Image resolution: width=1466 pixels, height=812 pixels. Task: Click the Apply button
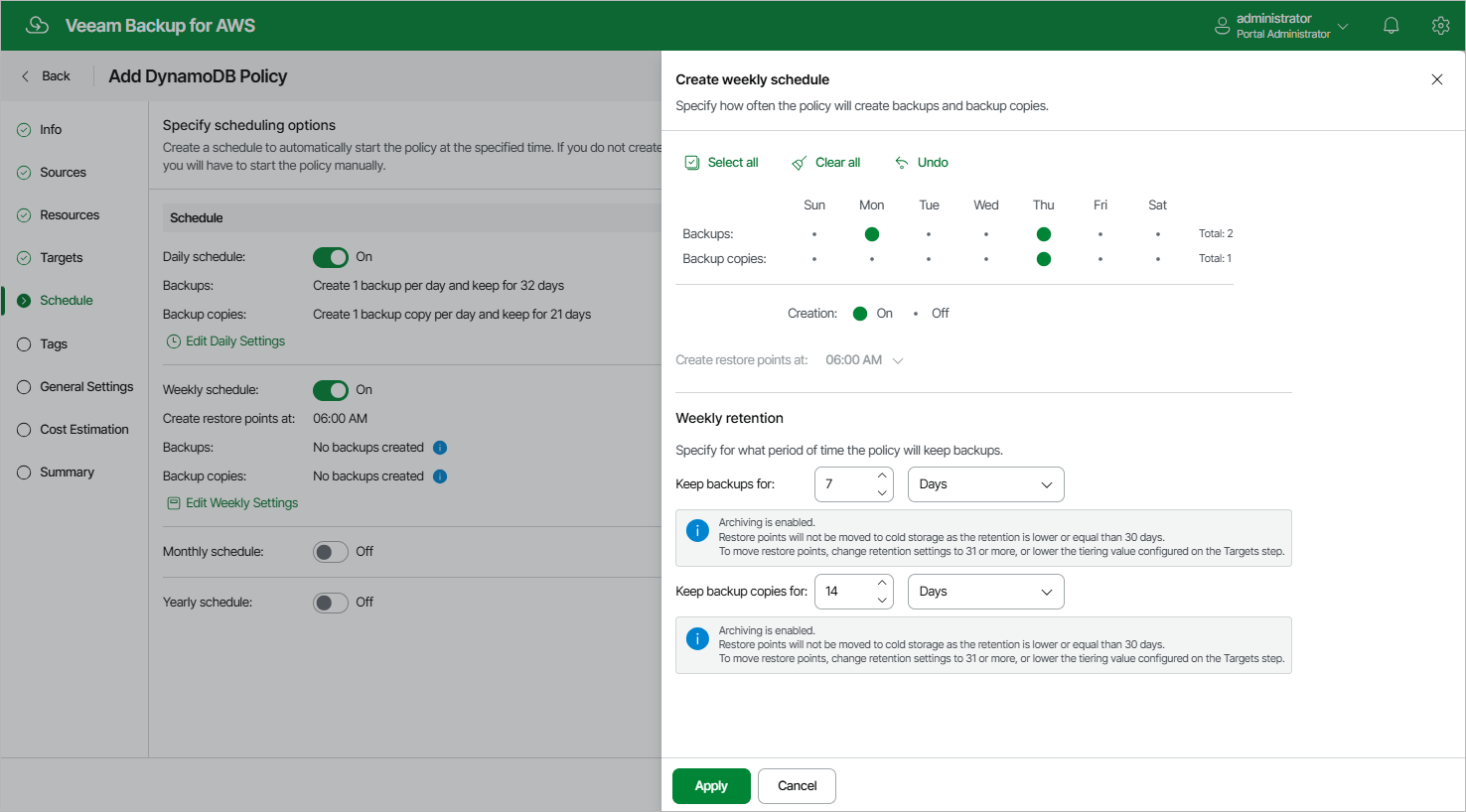tap(711, 786)
